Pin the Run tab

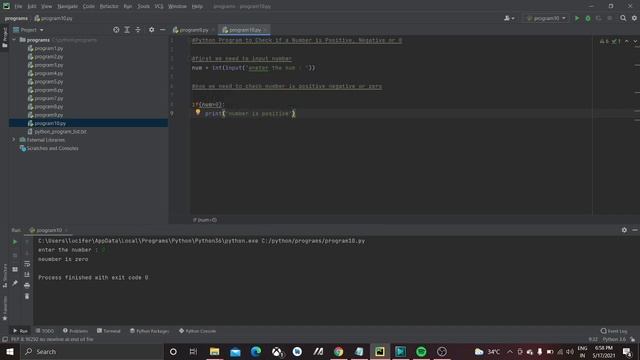pos(15,283)
